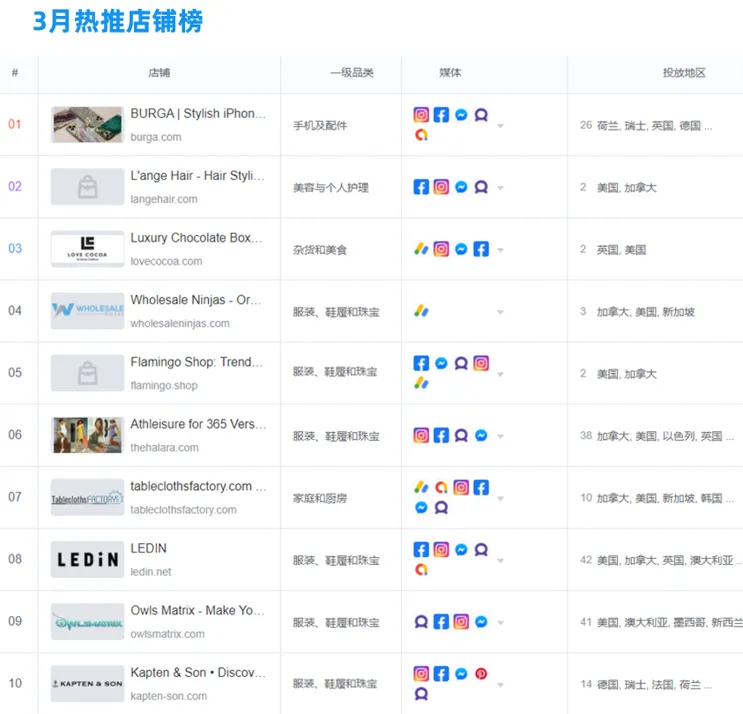Click Google Ads icon in tableclothsfactory row
The height and width of the screenshot is (714, 743).
421,487
